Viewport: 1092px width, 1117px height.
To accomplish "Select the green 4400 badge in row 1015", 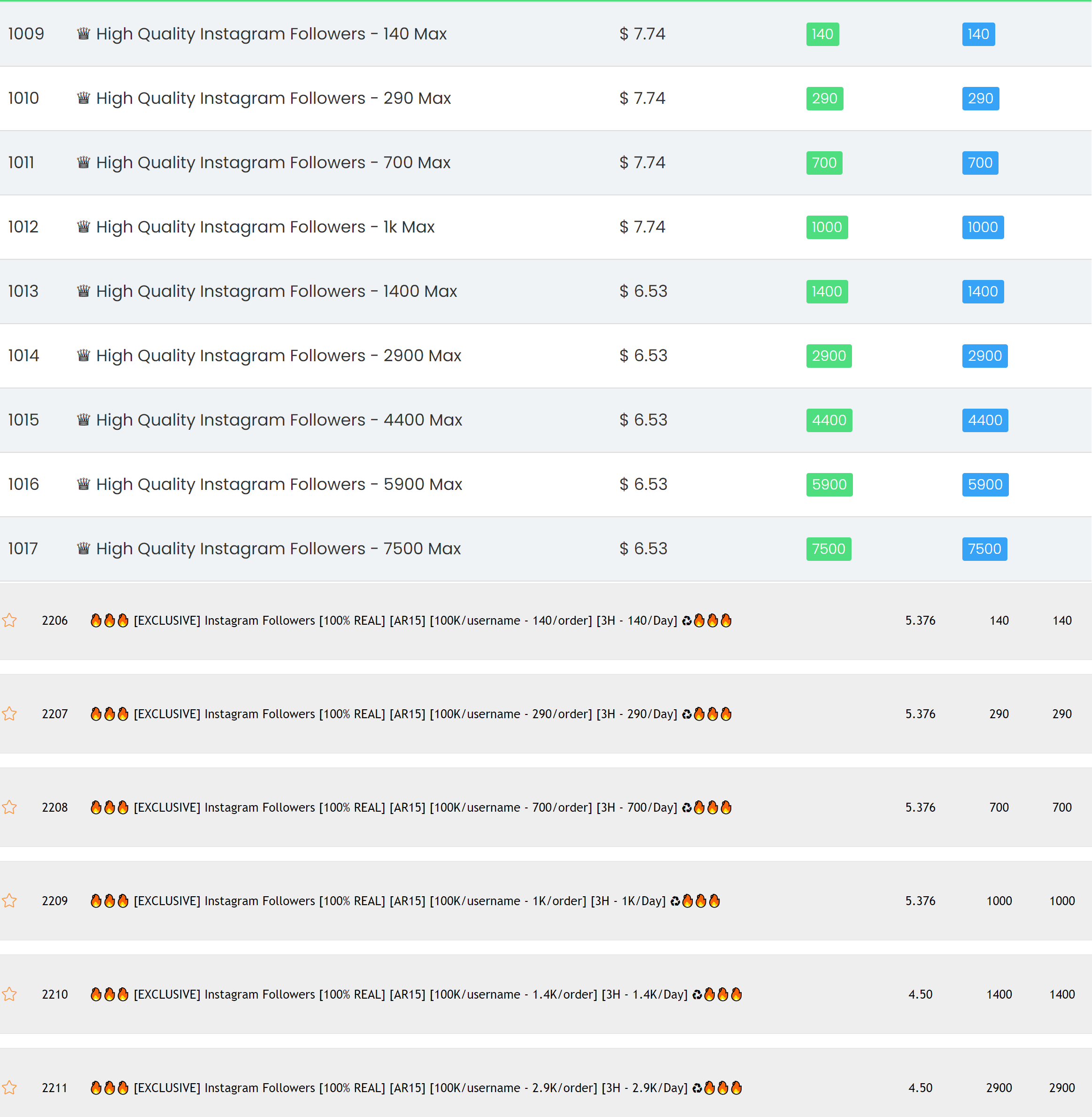I will 829,419.
